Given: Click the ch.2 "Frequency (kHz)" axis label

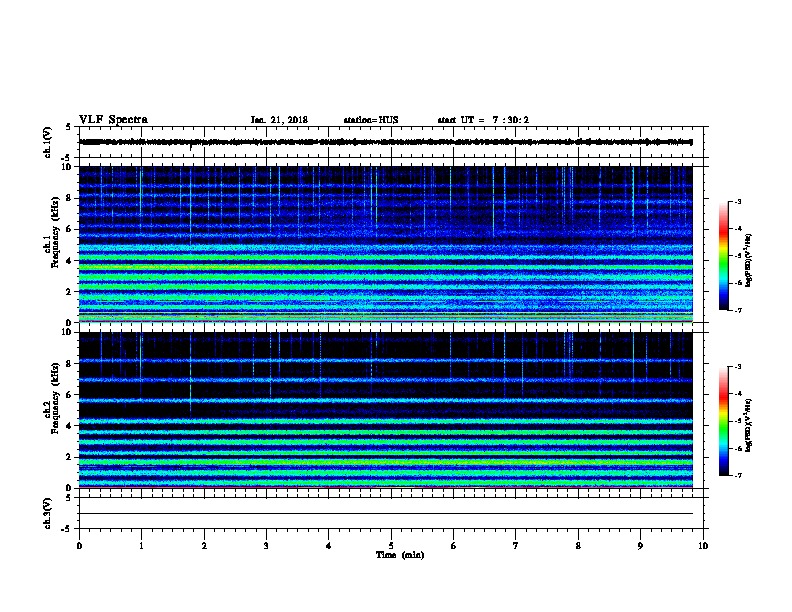Looking at the screenshot, I should coord(55,398).
